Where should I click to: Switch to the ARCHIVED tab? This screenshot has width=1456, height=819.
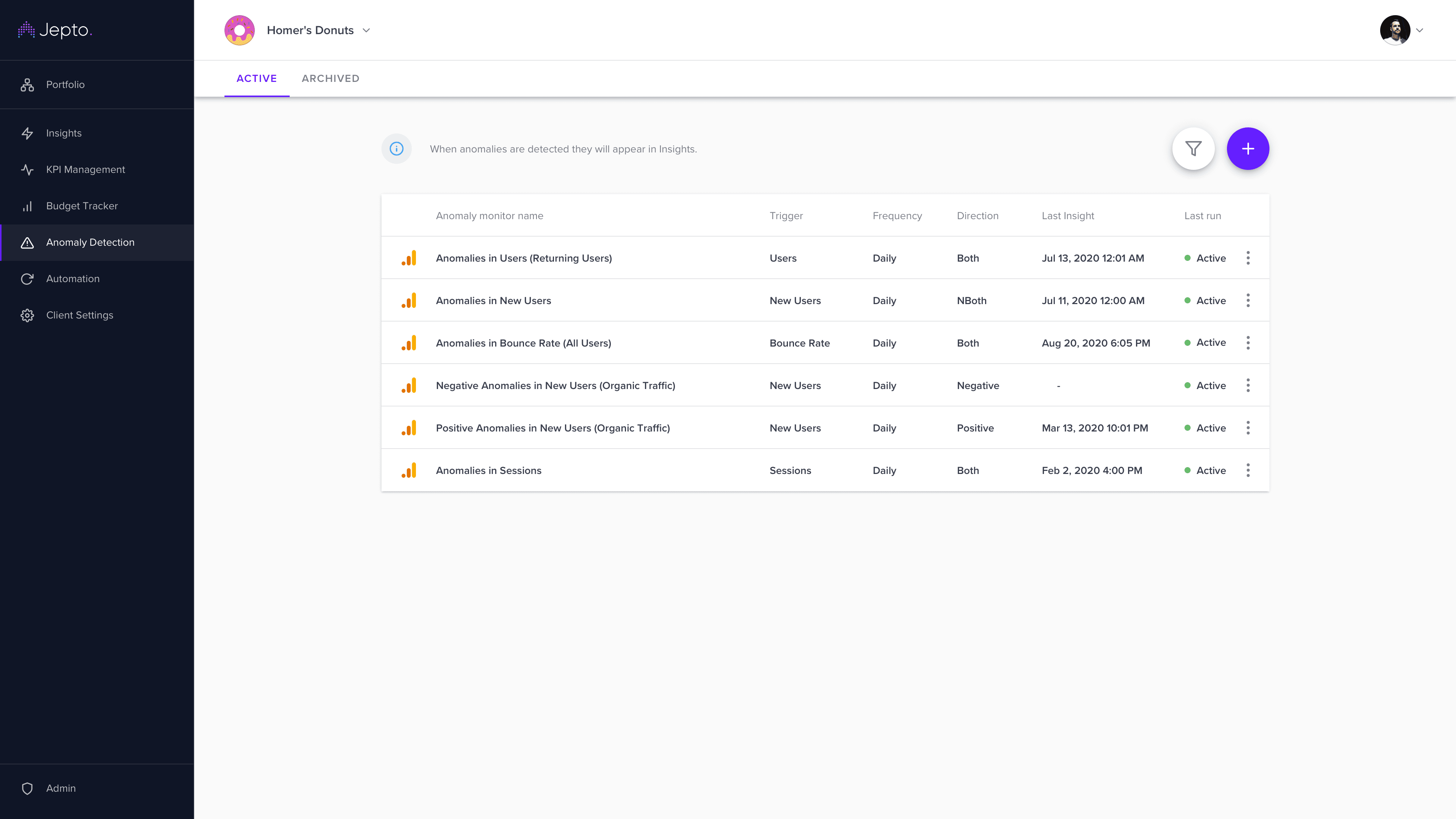331,78
